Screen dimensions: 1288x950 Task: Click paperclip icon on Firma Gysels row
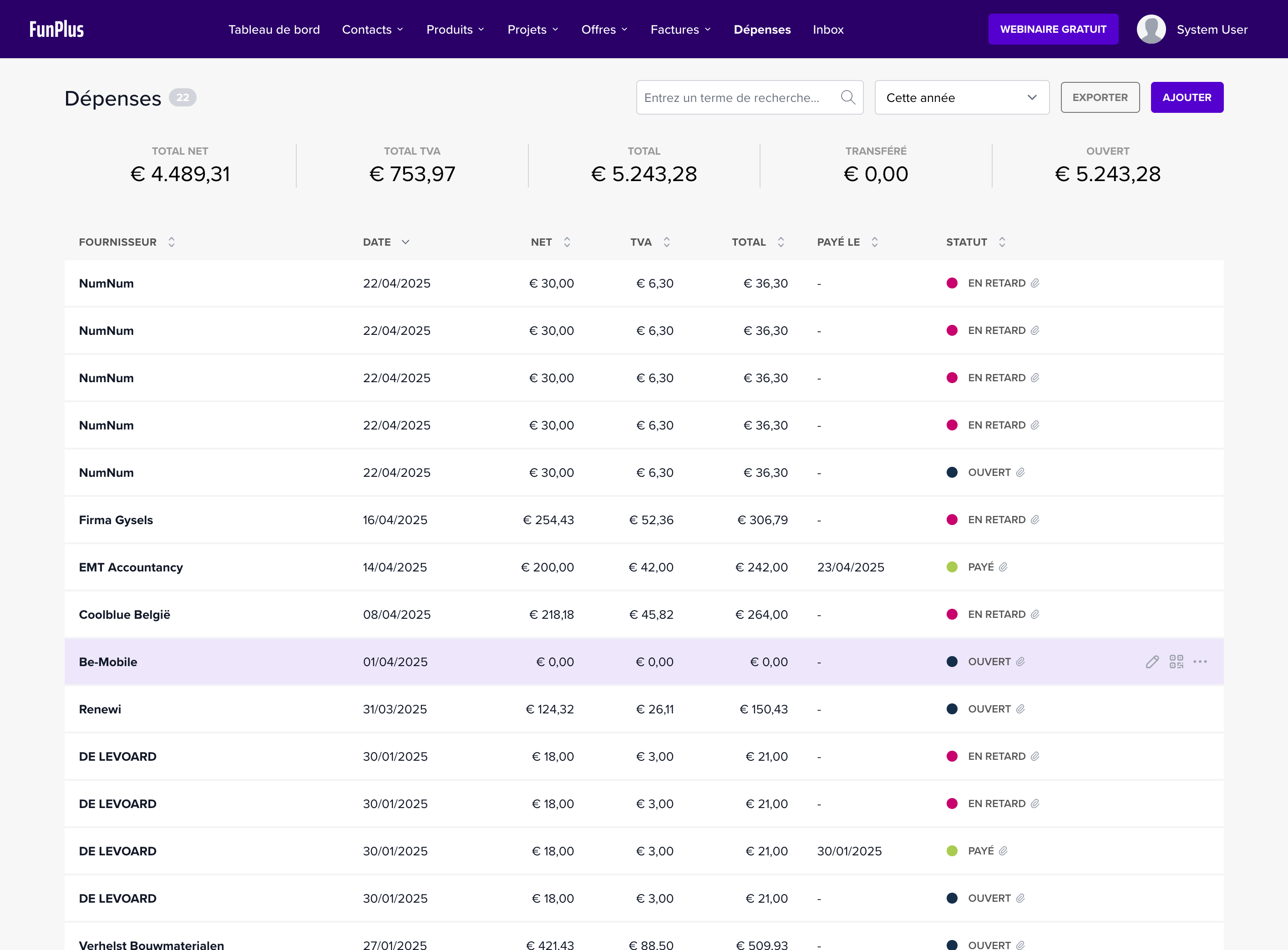(x=1035, y=520)
